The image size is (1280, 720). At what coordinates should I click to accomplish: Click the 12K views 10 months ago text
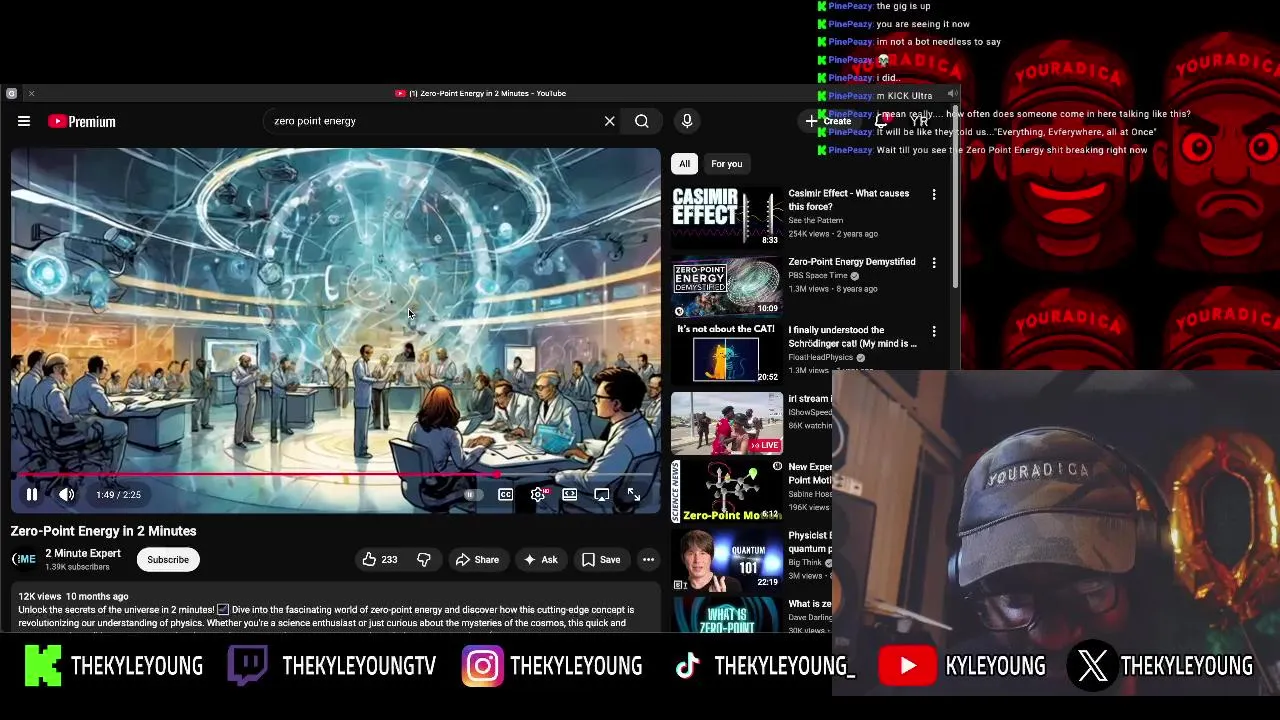(x=73, y=596)
